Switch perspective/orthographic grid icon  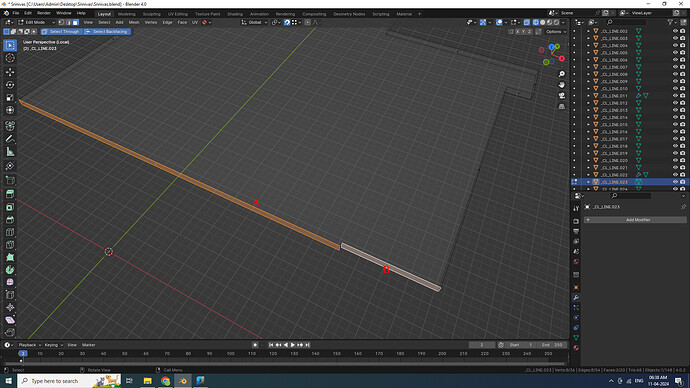(562, 106)
